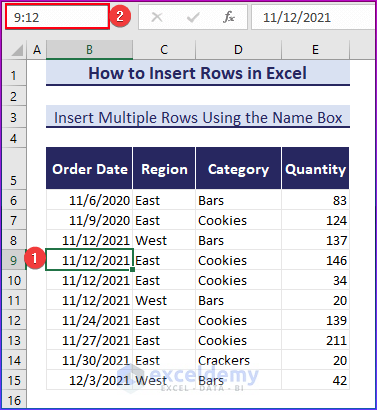Select the active 11/12/2021 cell in row 9
This screenshot has width=377, height=410.
point(89,260)
